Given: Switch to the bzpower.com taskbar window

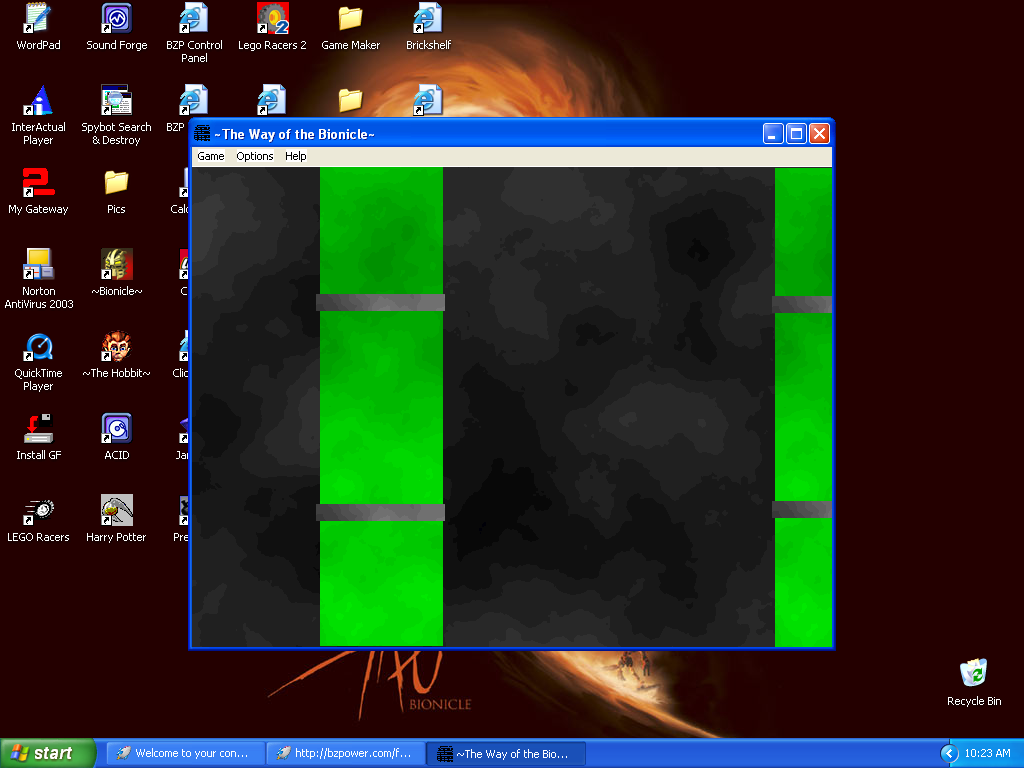Looking at the screenshot, I should click(x=346, y=753).
